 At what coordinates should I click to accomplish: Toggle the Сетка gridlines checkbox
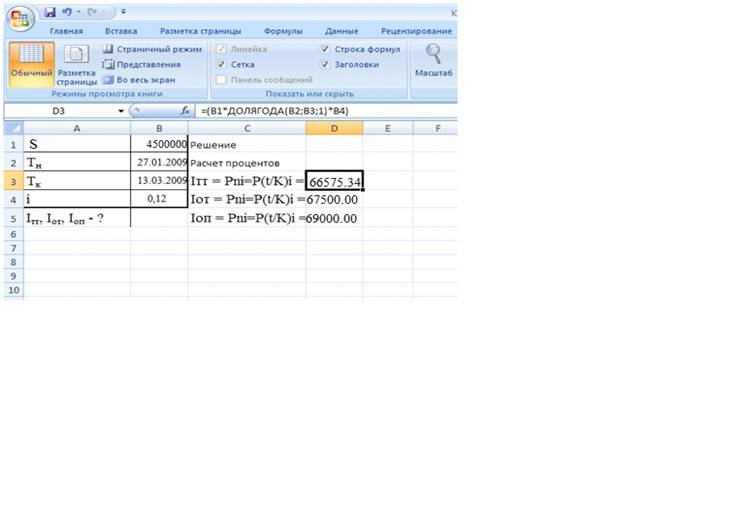pos(221,64)
